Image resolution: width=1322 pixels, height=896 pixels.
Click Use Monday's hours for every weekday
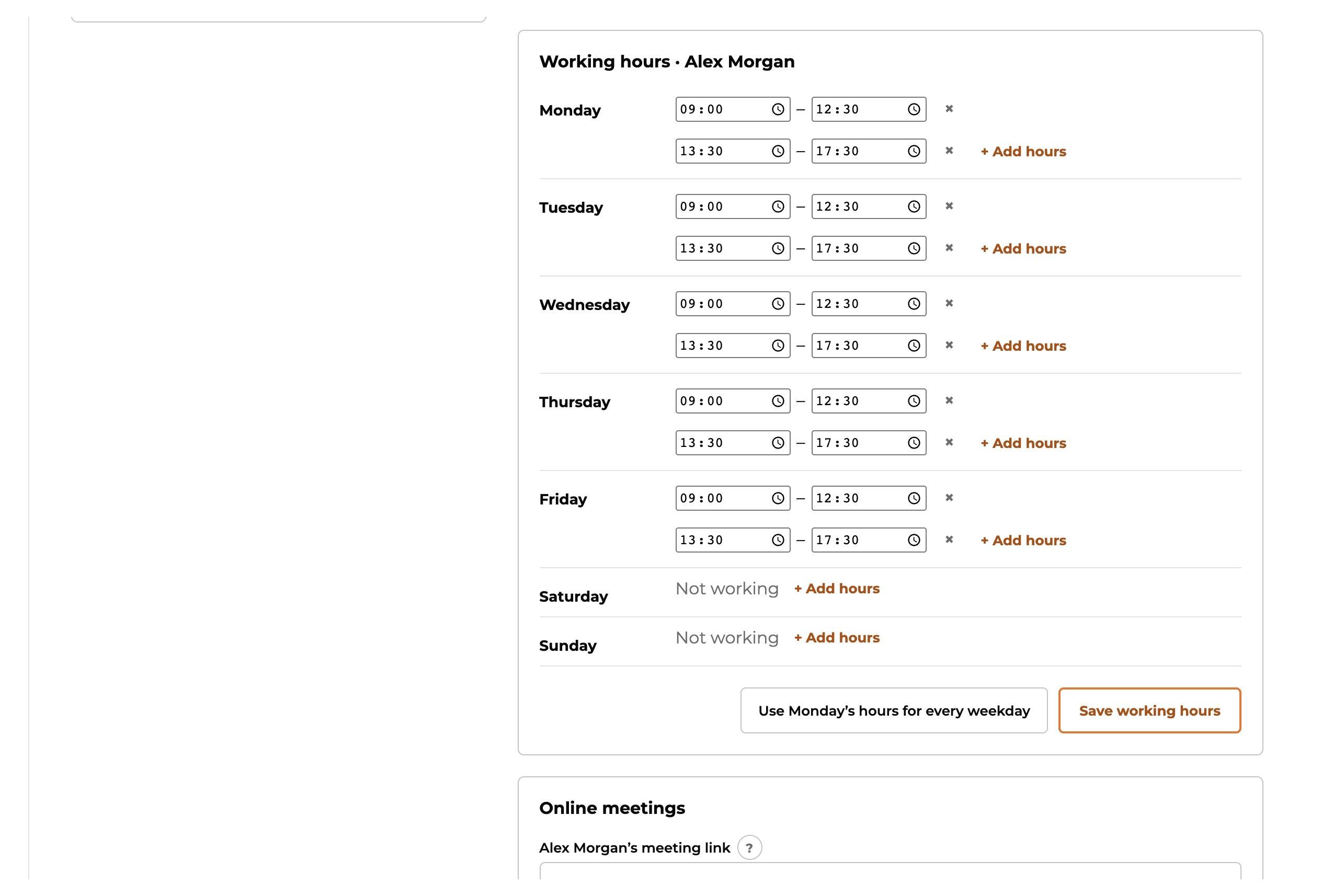[x=894, y=710]
